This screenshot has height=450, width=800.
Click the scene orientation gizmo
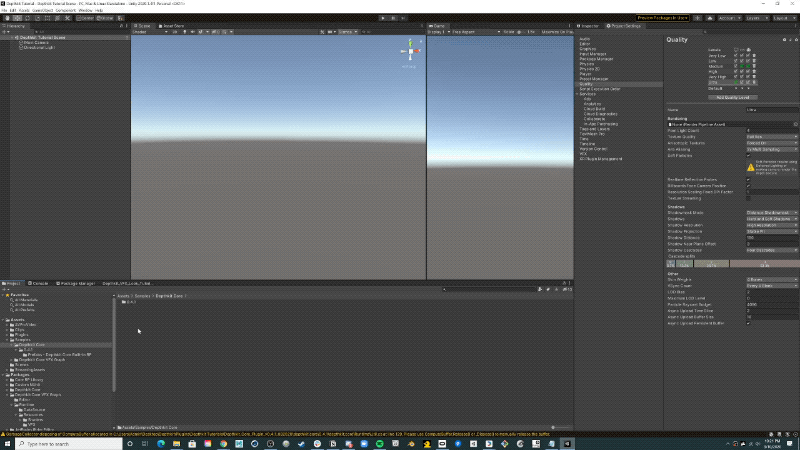click(x=409, y=52)
